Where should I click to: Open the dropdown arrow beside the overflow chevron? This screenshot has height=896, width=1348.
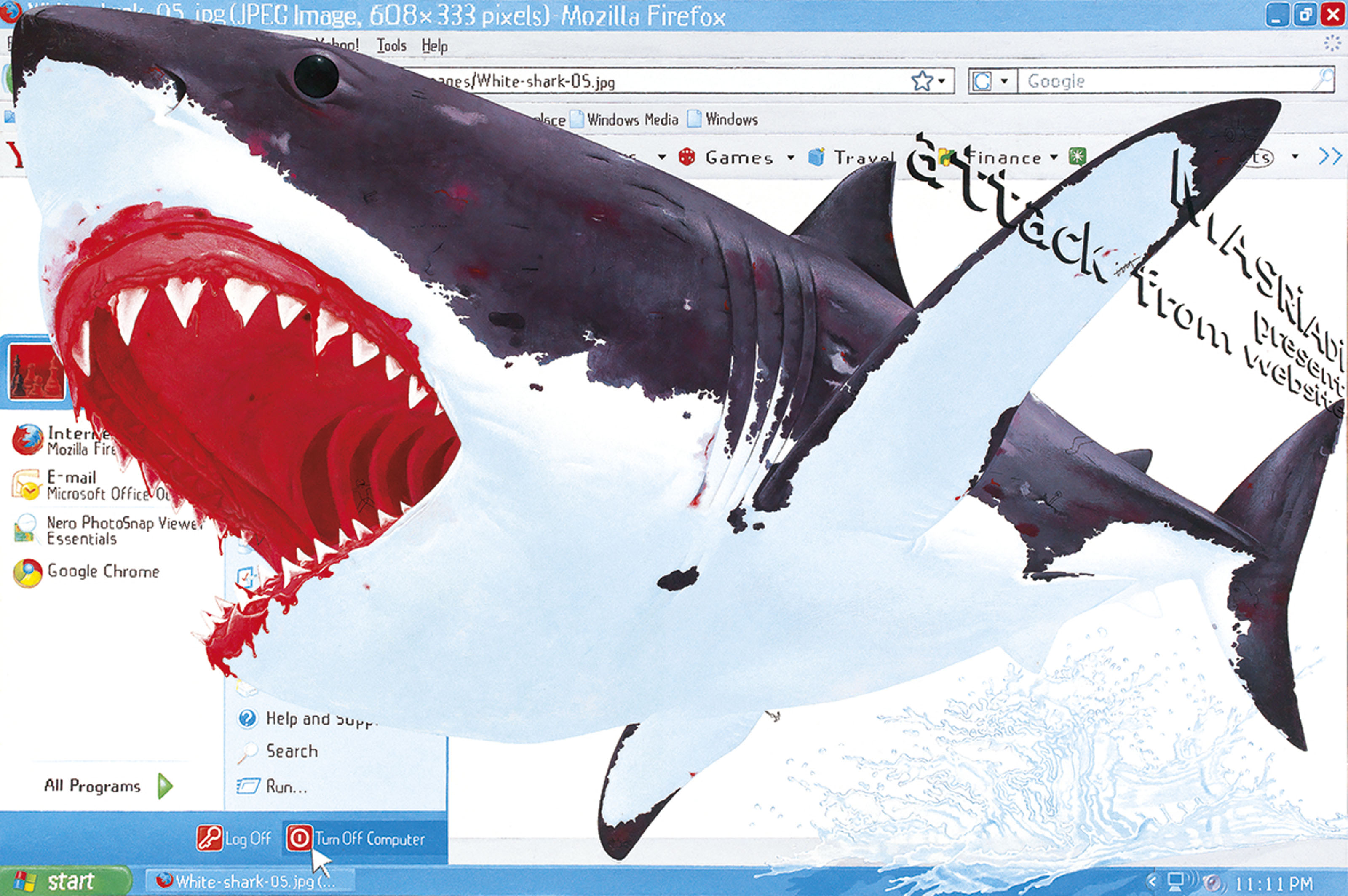click(x=1295, y=156)
